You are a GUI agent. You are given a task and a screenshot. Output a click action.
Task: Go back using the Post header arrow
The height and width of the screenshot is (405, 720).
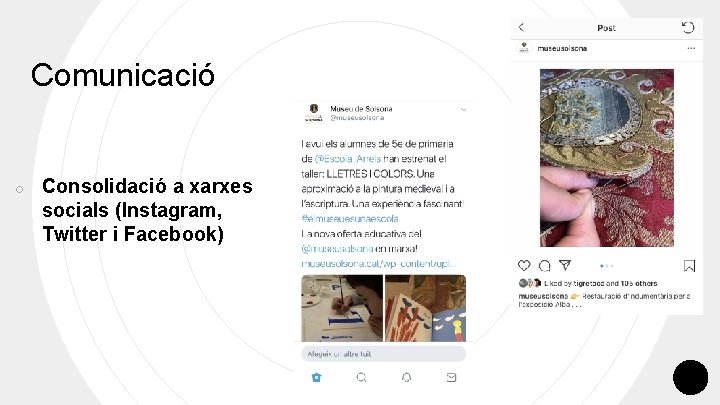(x=521, y=27)
